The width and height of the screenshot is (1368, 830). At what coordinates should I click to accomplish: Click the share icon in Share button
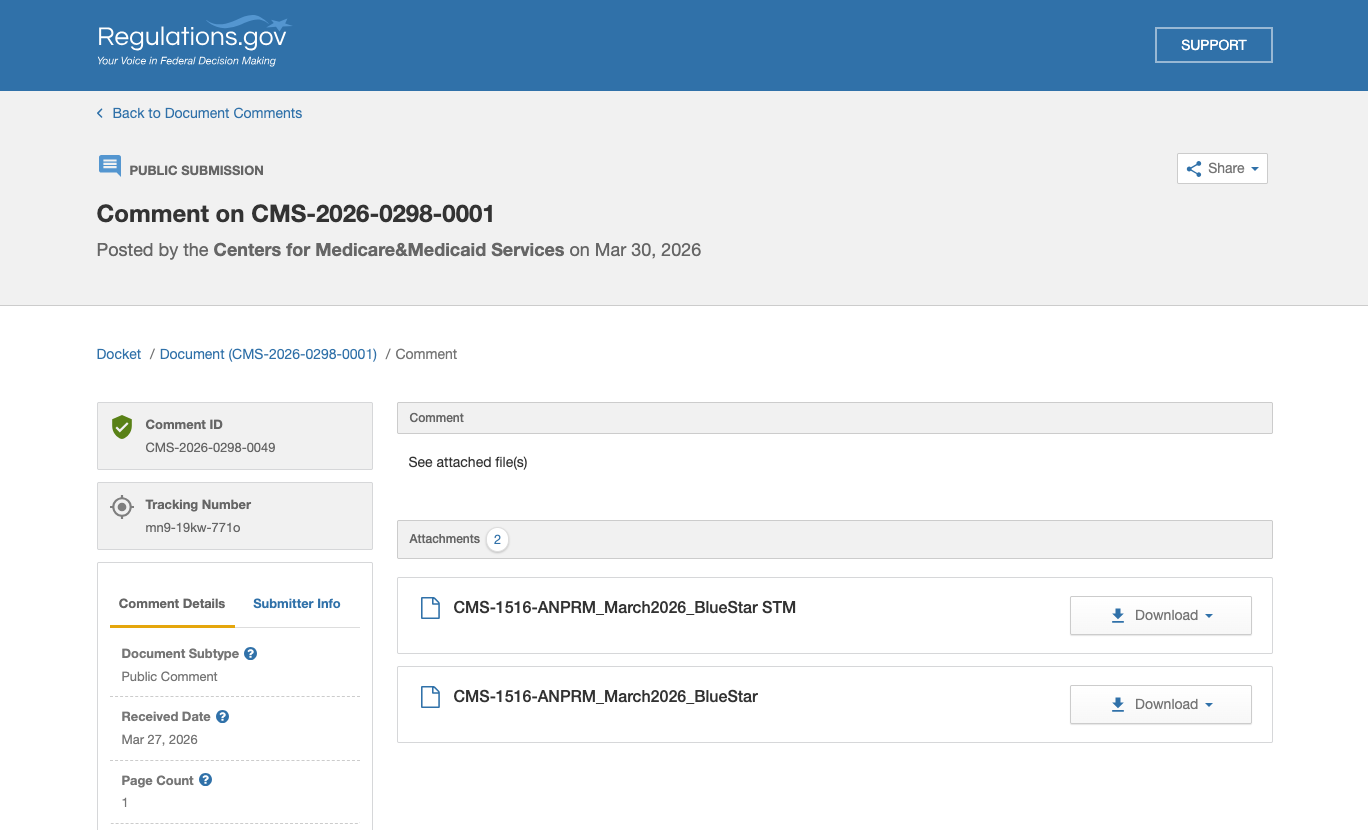pos(1194,168)
